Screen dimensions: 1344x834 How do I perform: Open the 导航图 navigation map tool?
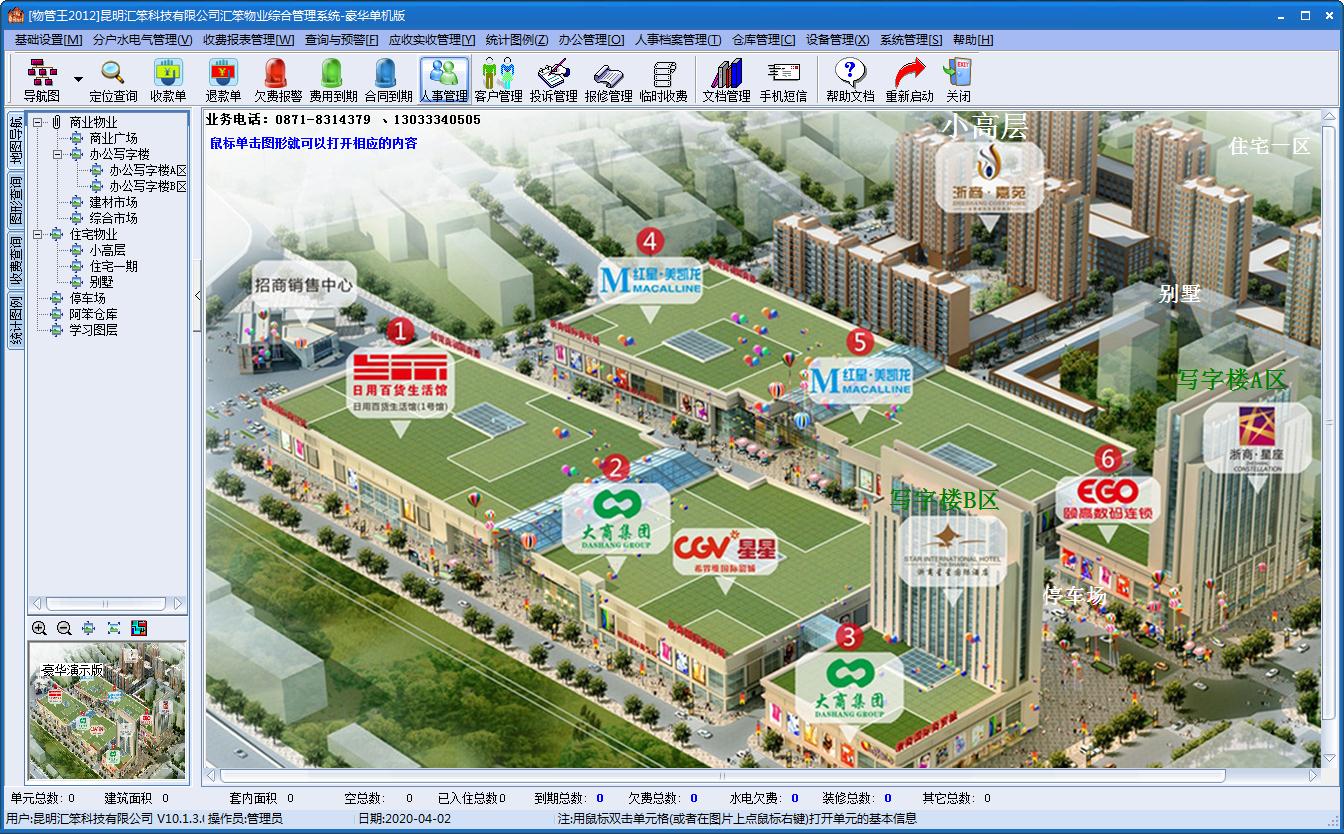(41, 80)
